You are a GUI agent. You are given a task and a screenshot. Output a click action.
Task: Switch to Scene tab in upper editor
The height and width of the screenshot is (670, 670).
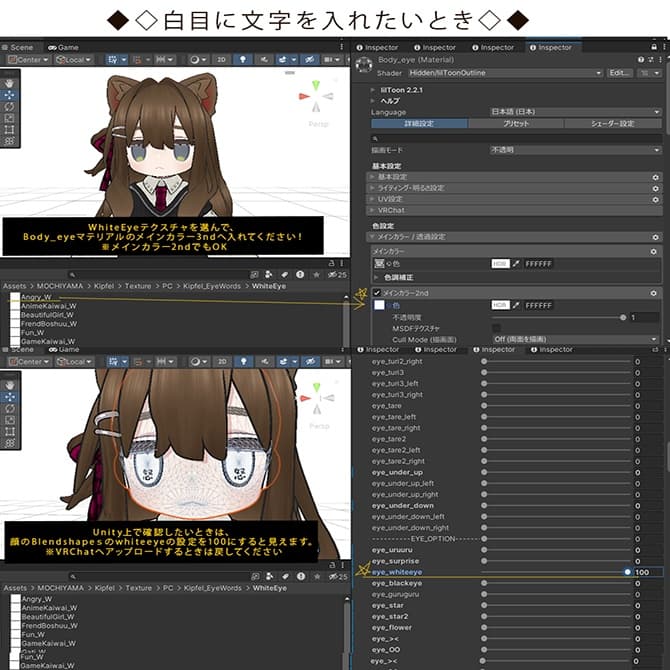(x=18, y=47)
